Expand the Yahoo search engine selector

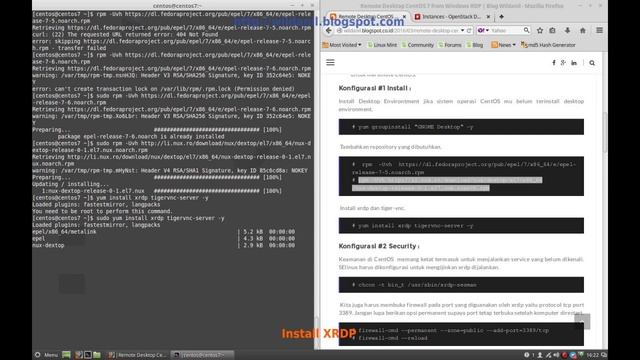[x=483, y=30]
